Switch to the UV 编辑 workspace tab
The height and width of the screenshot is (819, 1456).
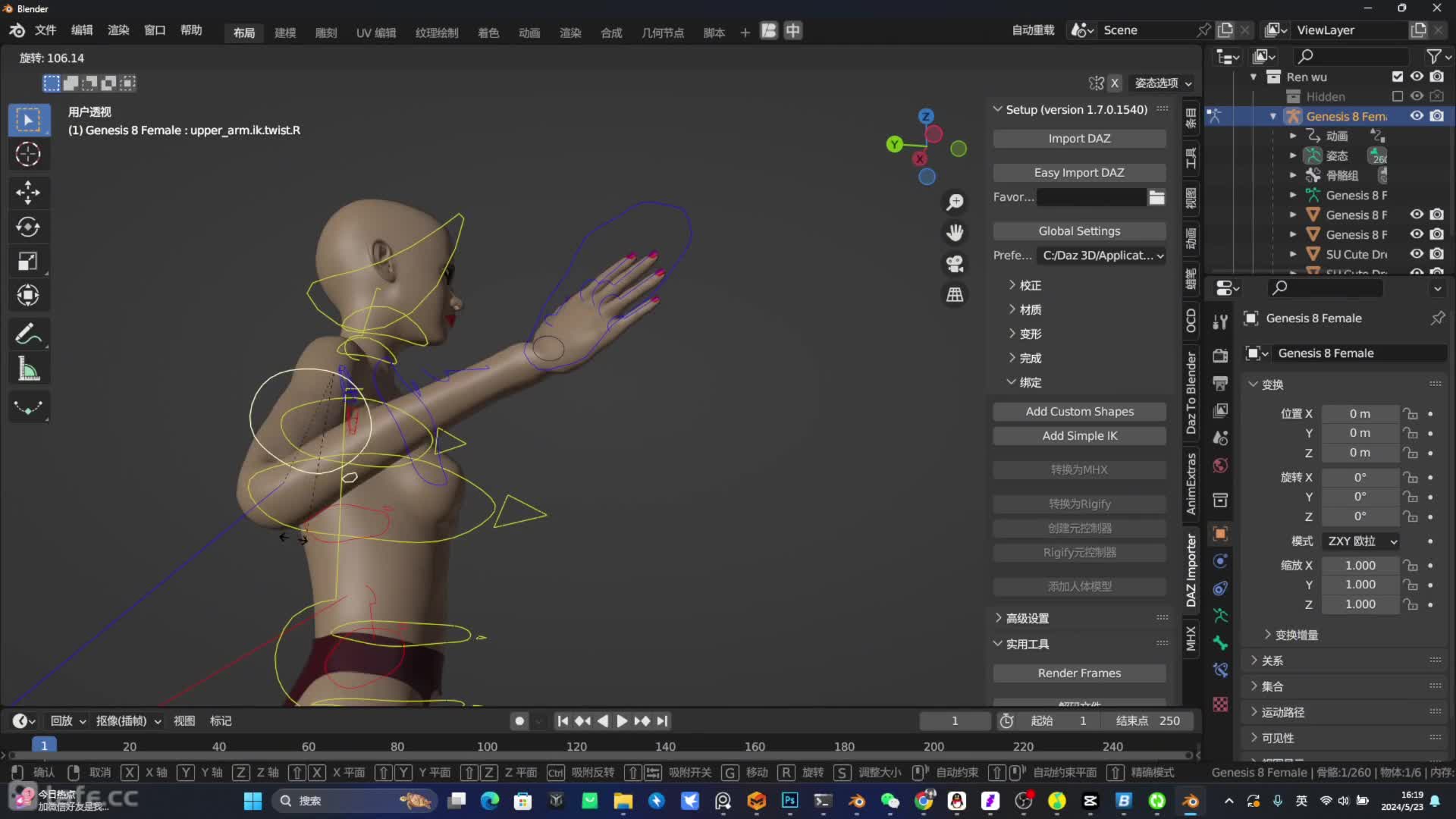[376, 33]
